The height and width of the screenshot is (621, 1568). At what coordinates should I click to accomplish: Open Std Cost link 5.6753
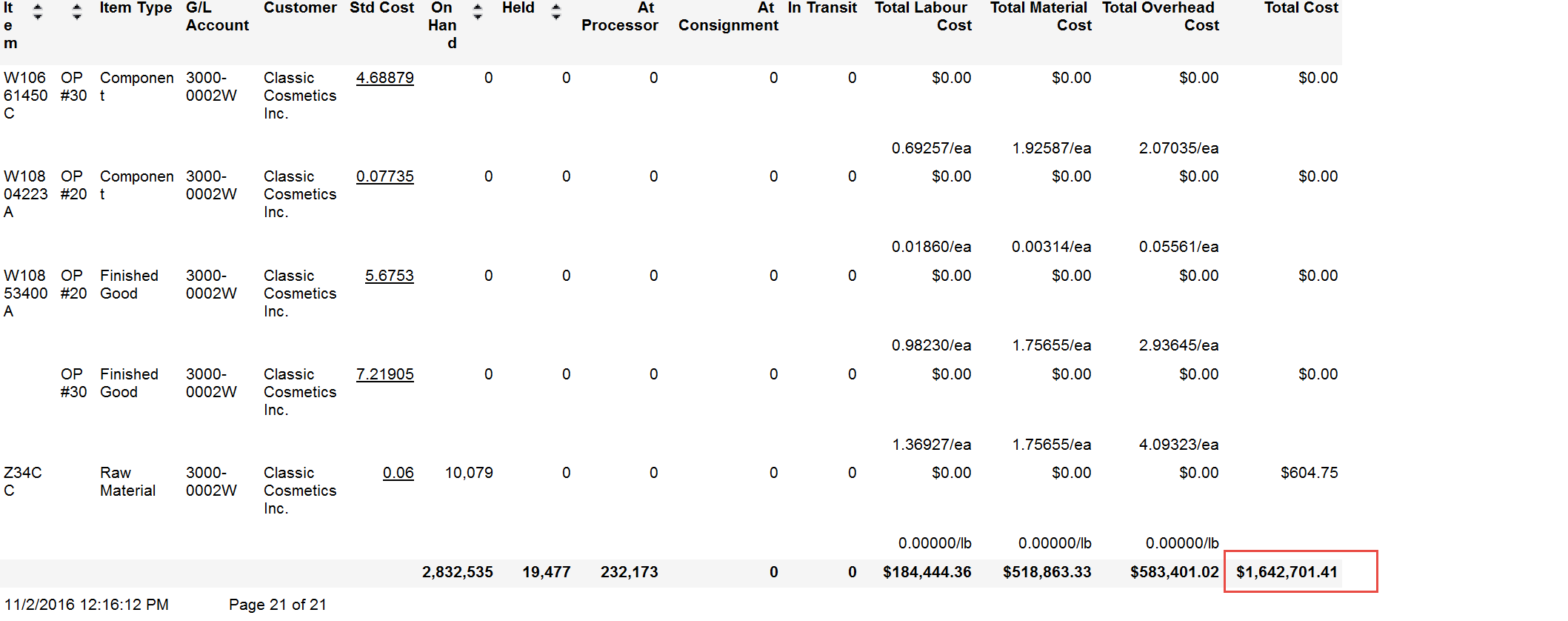(389, 276)
